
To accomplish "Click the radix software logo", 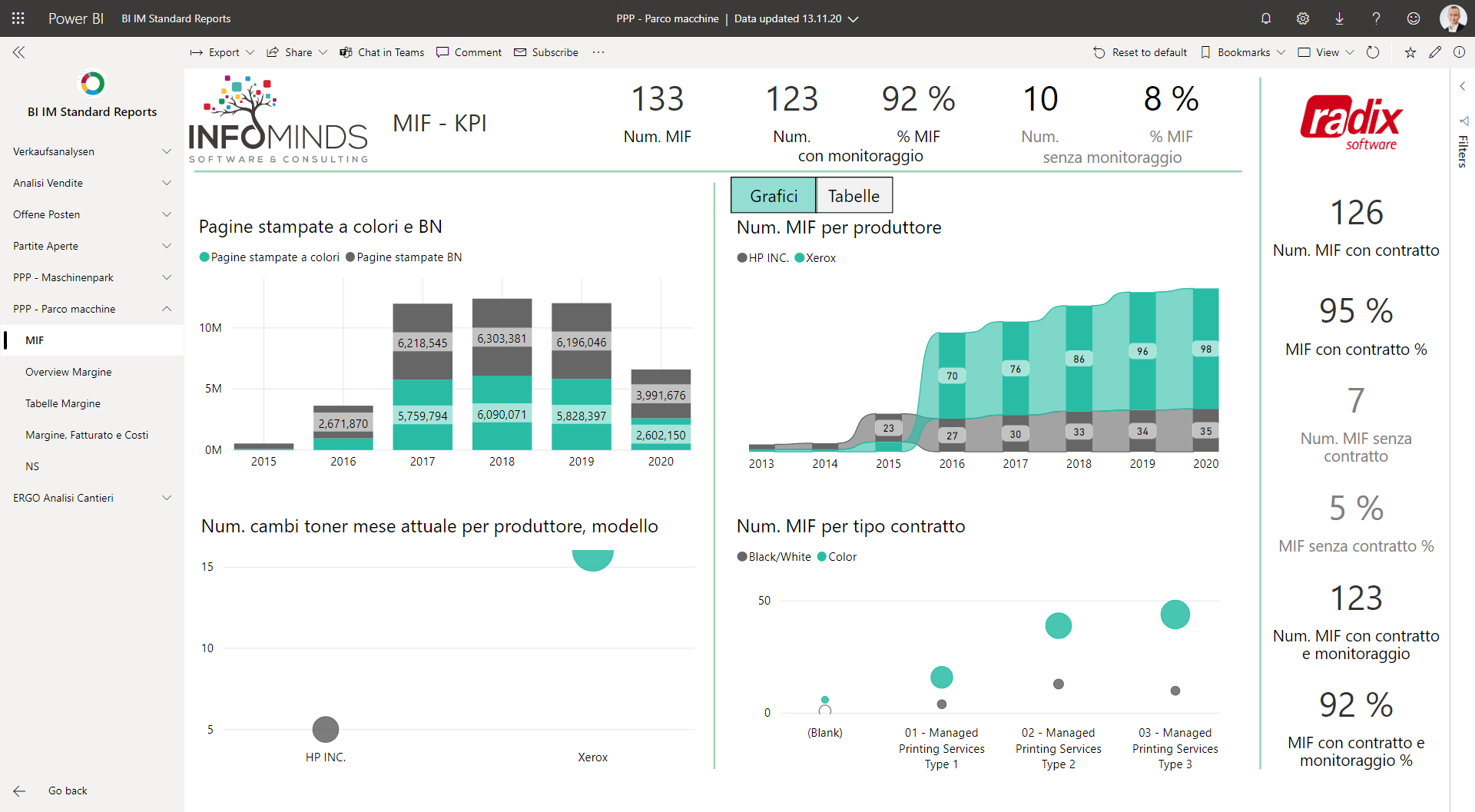I will tap(1351, 123).
